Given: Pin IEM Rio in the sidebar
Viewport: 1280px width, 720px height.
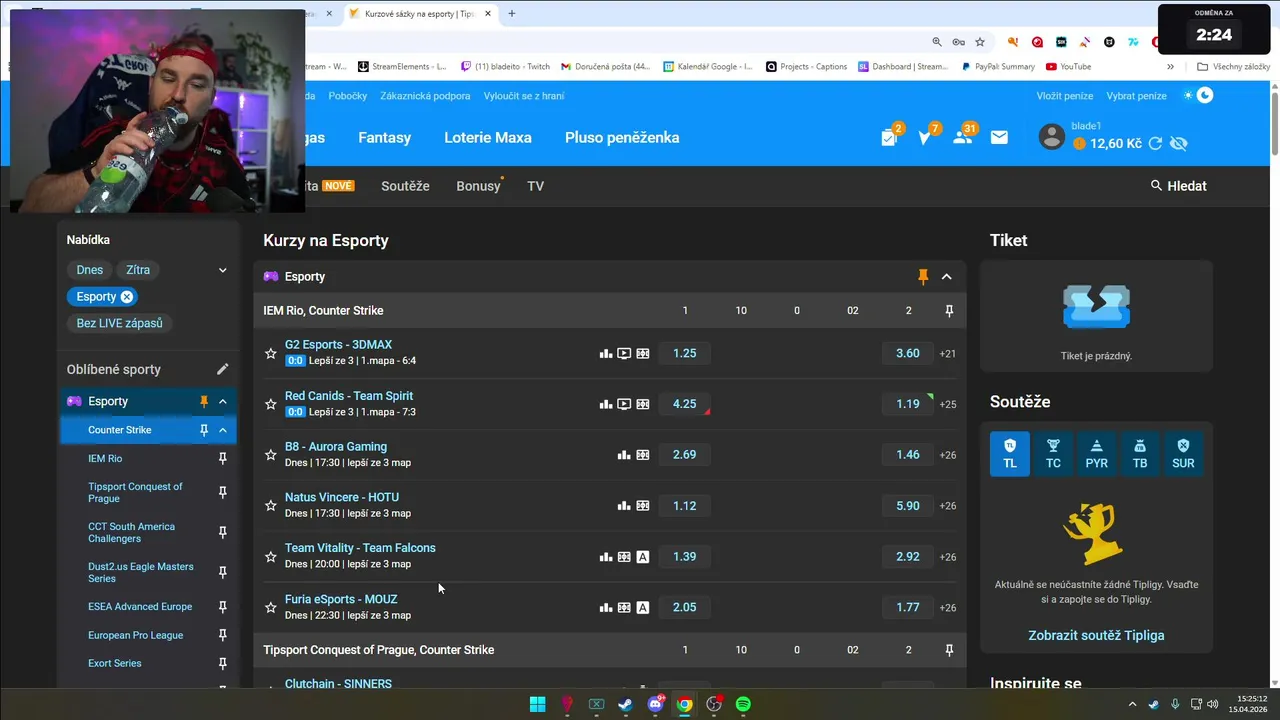Looking at the screenshot, I should pyautogui.click(x=223, y=459).
